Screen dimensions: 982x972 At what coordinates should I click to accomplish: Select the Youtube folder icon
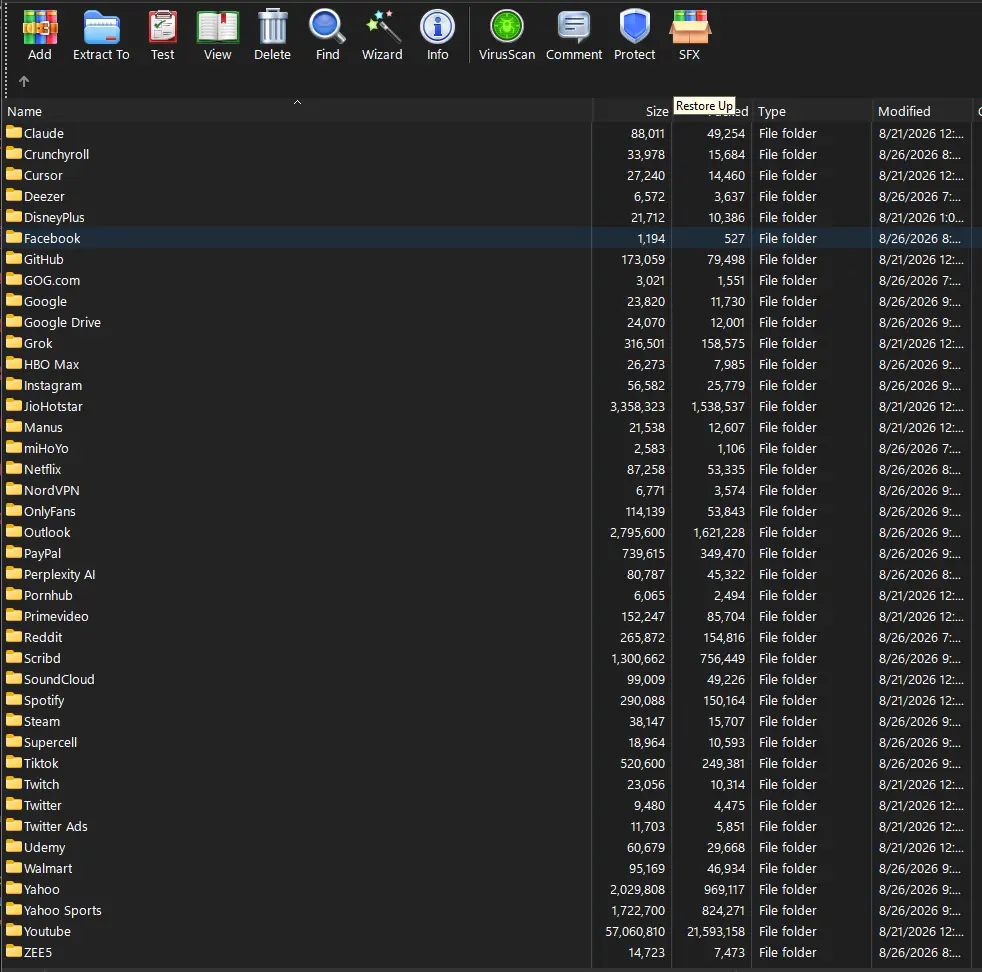(x=14, y=930)
